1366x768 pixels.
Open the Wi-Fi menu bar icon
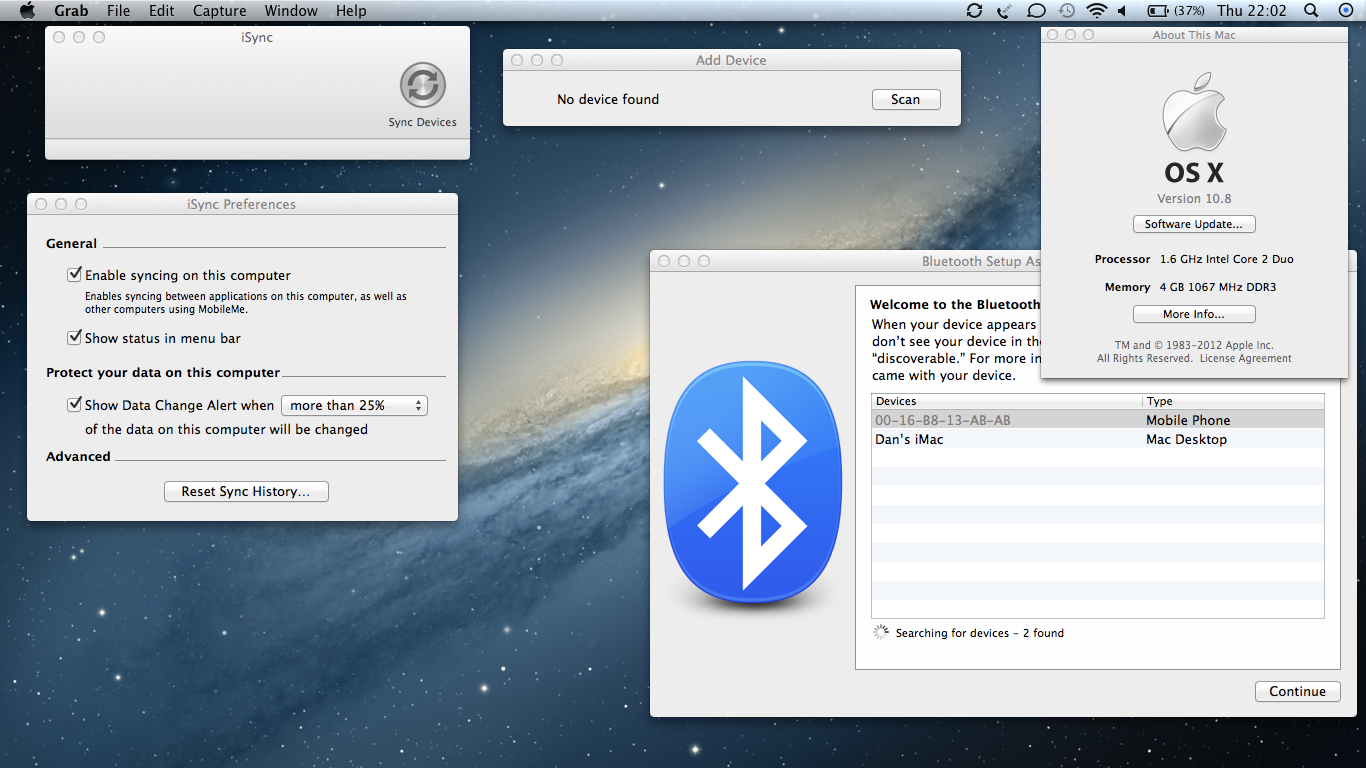(1097, 11)
